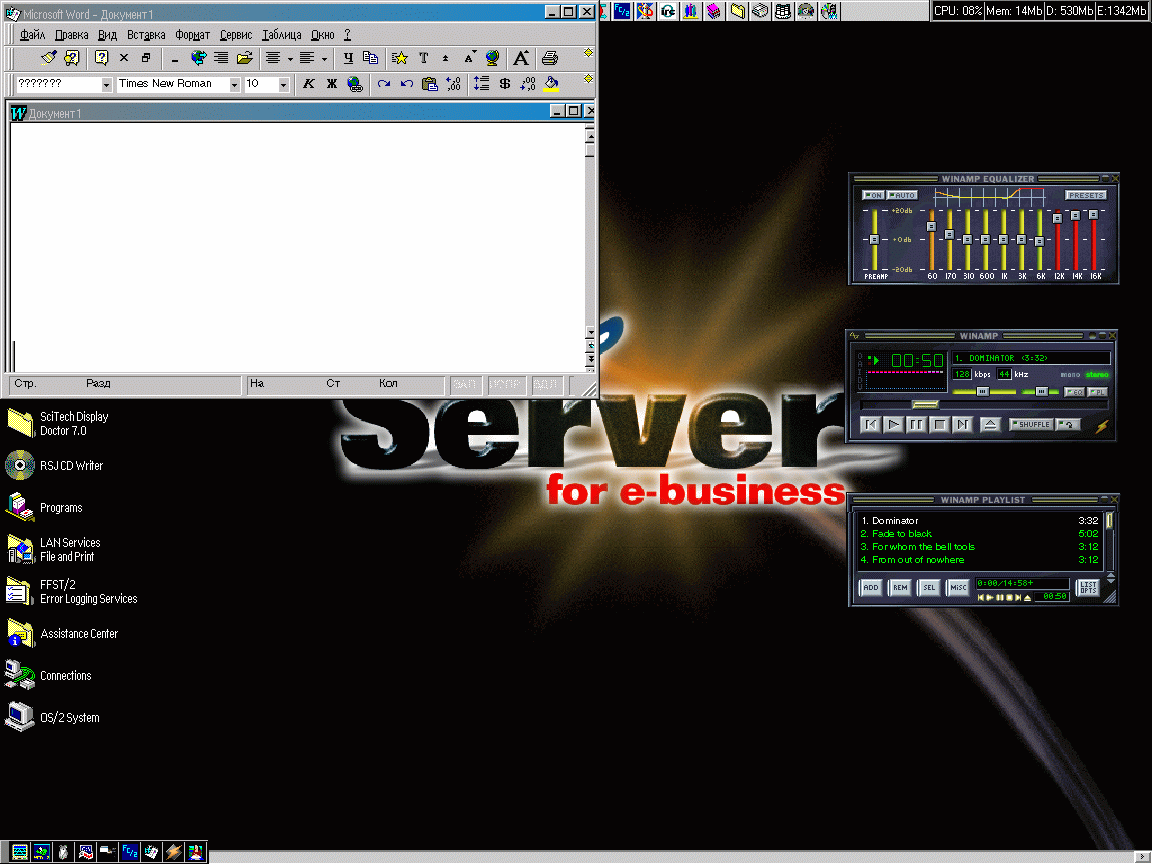Toggle underline Ч button in Word toolbar
The image size is (1152, 864).
348,58
